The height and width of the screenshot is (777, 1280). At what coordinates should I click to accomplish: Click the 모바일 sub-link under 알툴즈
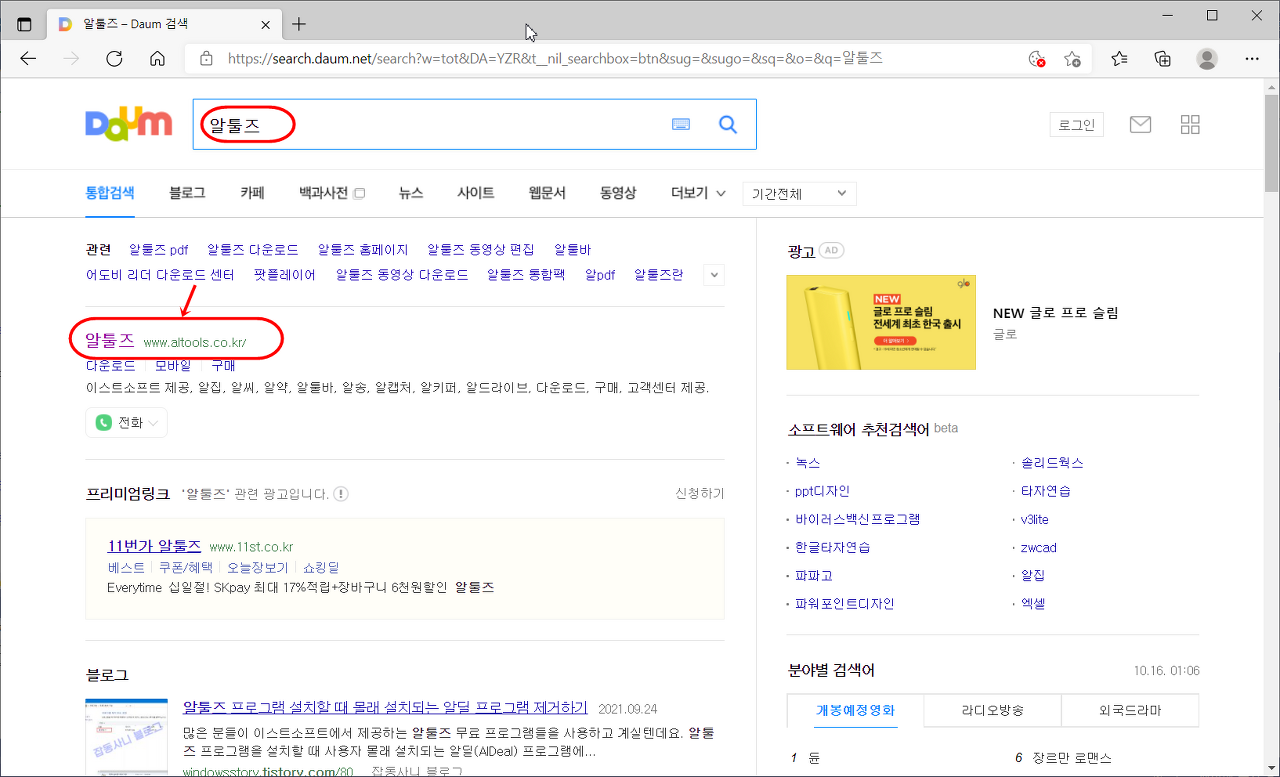(x=172, y=366)
